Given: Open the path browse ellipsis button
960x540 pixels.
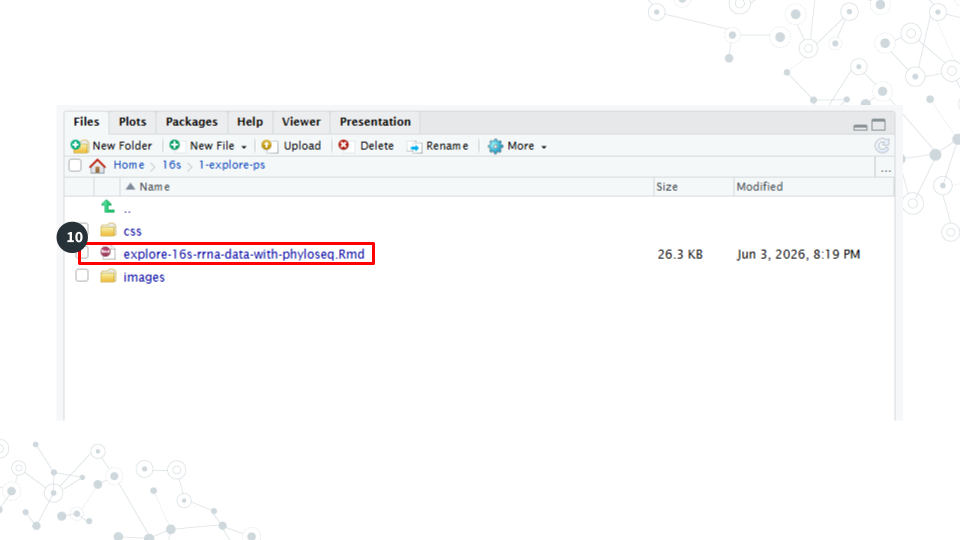Looking at the screenshot, I should 885,170.
